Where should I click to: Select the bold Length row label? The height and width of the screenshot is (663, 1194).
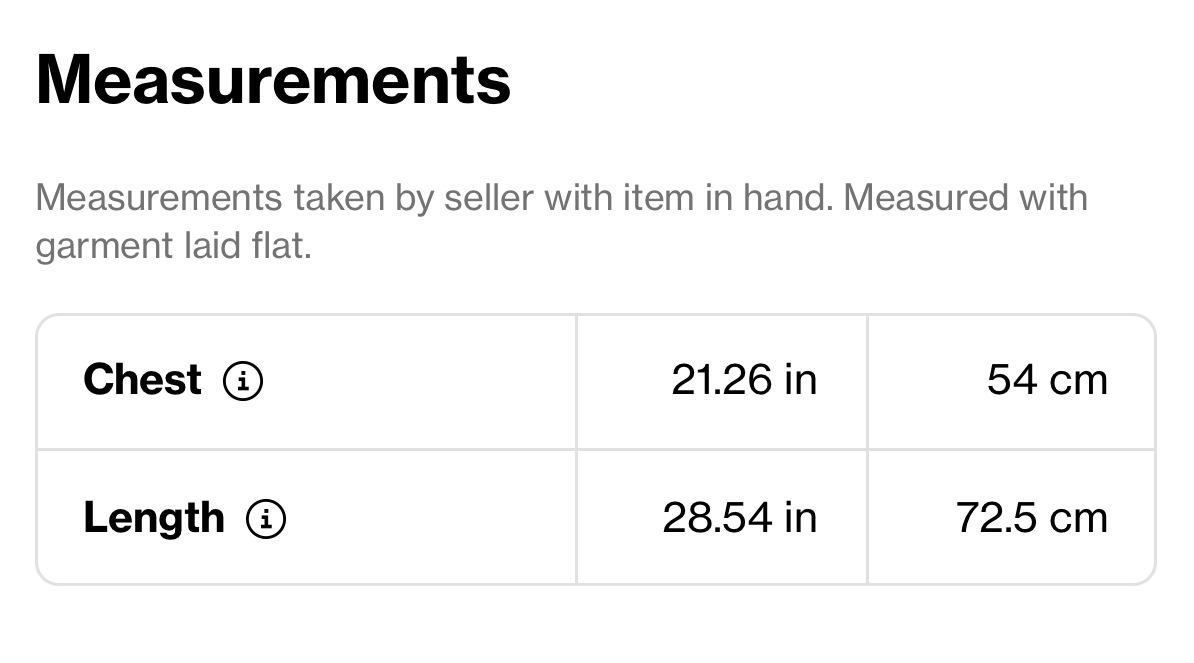pyautogui.click(x=154, y=518)
